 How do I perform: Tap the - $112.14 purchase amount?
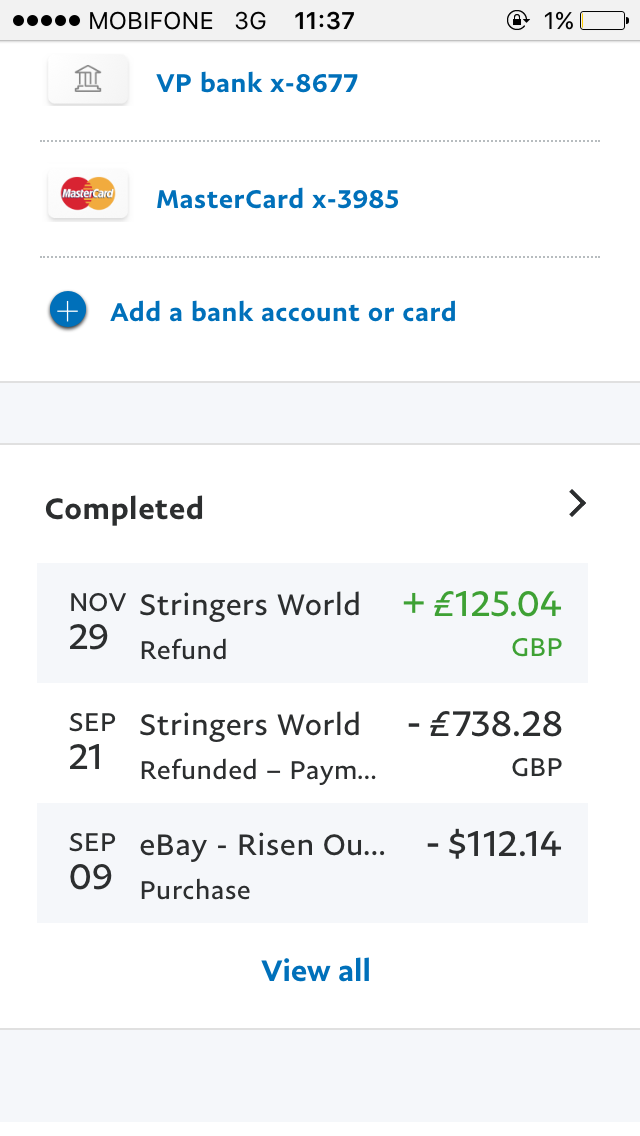[494, 845]
